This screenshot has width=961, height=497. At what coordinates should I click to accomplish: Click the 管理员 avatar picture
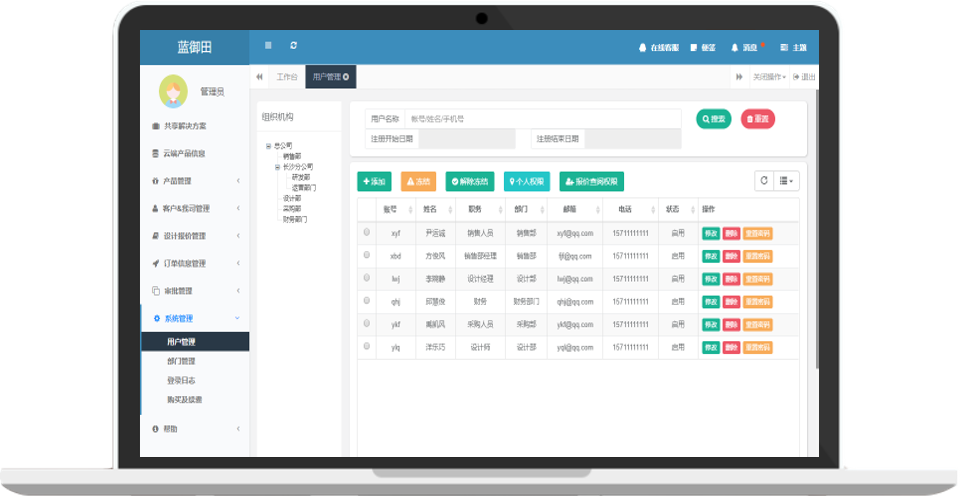click(173, 91)
